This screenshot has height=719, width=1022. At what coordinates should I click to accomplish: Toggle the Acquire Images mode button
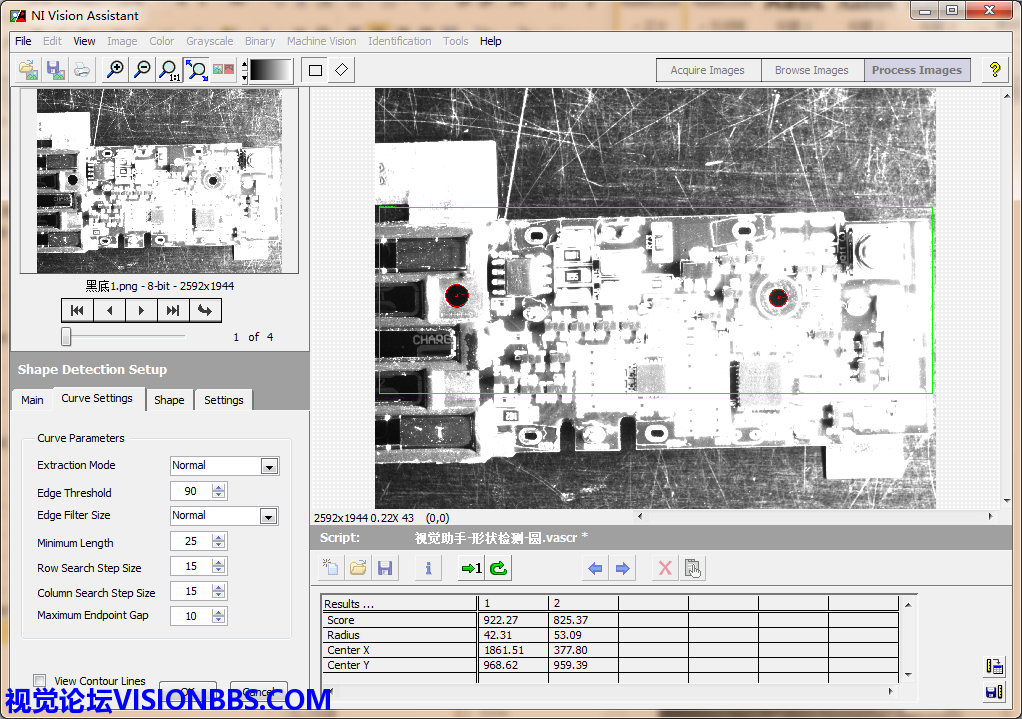click(x=707, y=70)
